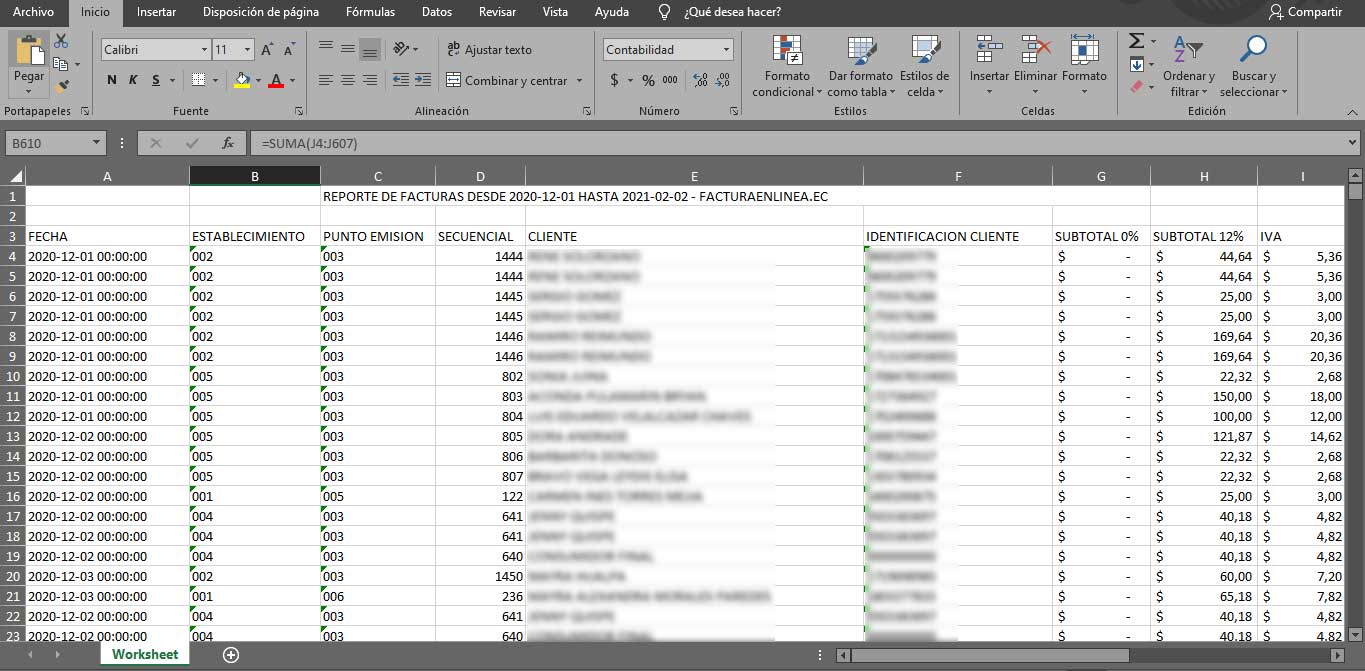Viewport: 1365px width, 671px height.
Task: Switch to the Fórmulas ribbon tab
Action: [370, 12]
